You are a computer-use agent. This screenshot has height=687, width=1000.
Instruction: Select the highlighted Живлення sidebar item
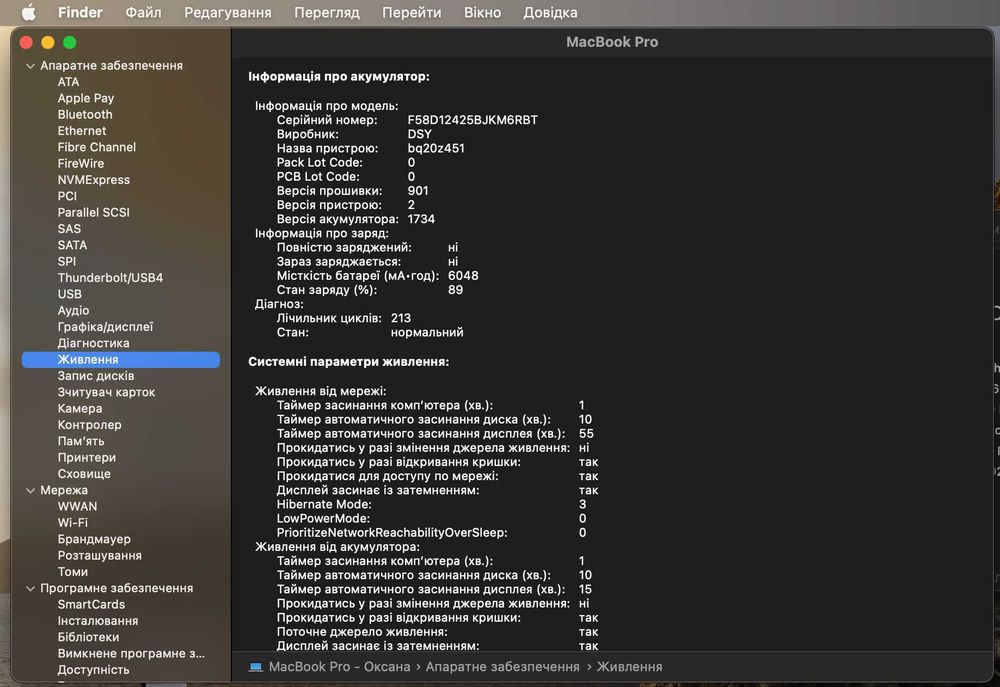[121, 360]
